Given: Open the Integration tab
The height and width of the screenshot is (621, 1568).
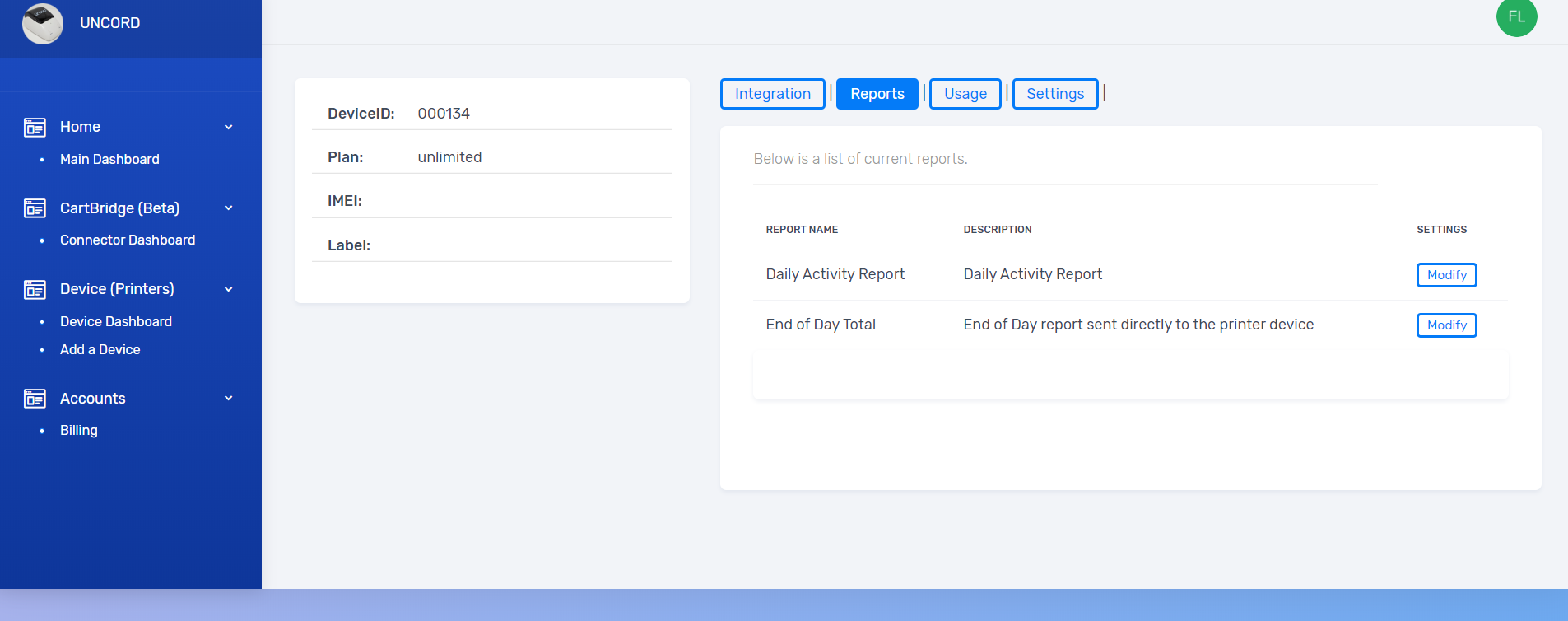Looking at the screenshot, I should click(x=773, y=94).
